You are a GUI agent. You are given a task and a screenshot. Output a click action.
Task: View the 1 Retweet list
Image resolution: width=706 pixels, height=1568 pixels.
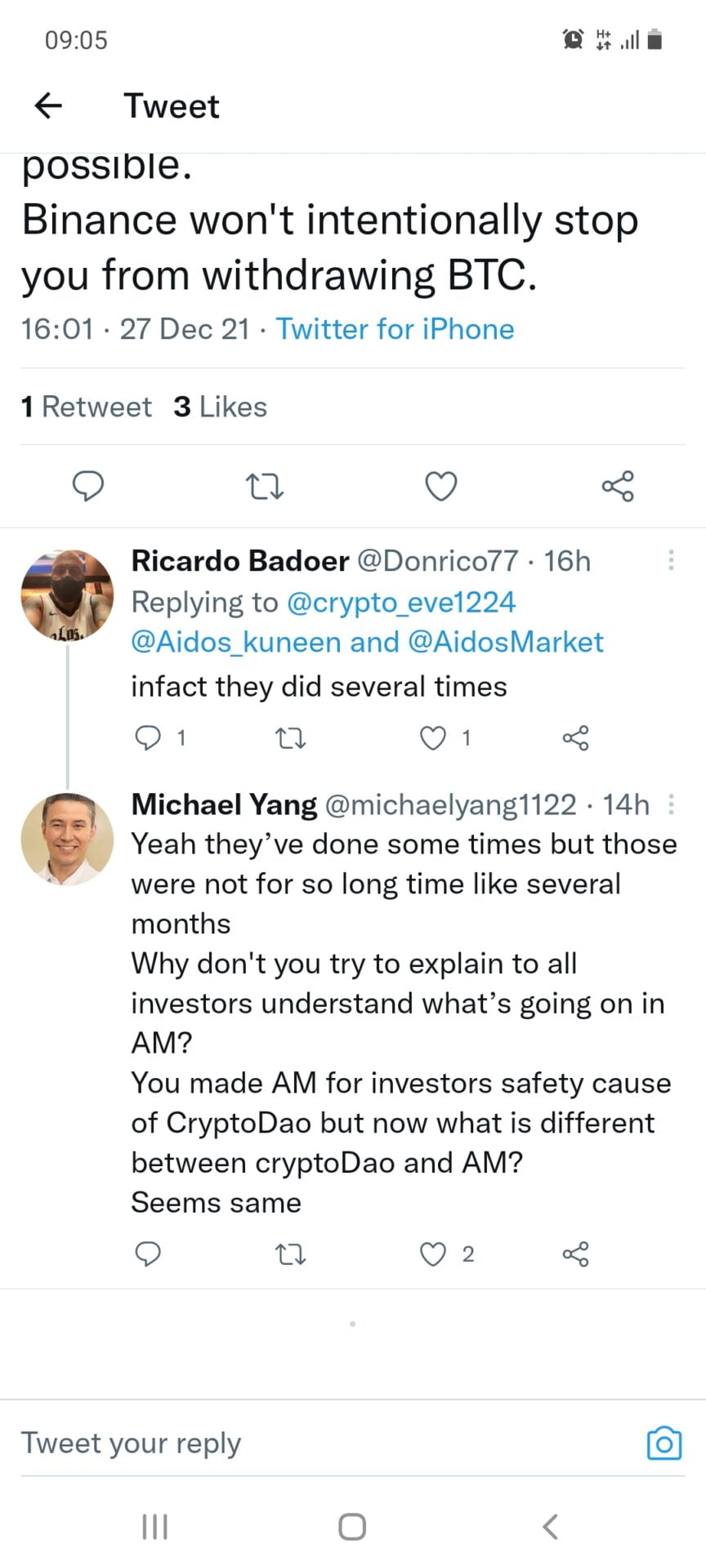click(x=87, y=407)
